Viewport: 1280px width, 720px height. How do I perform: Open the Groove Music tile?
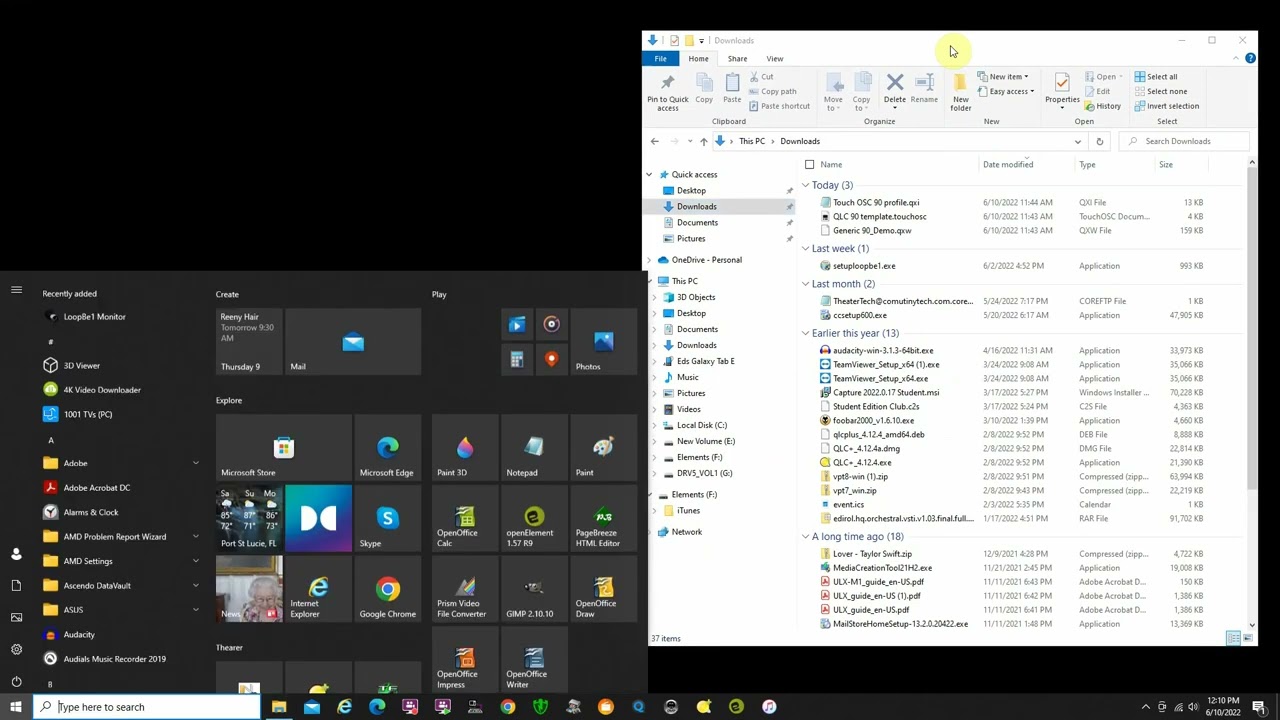point(552,324)
